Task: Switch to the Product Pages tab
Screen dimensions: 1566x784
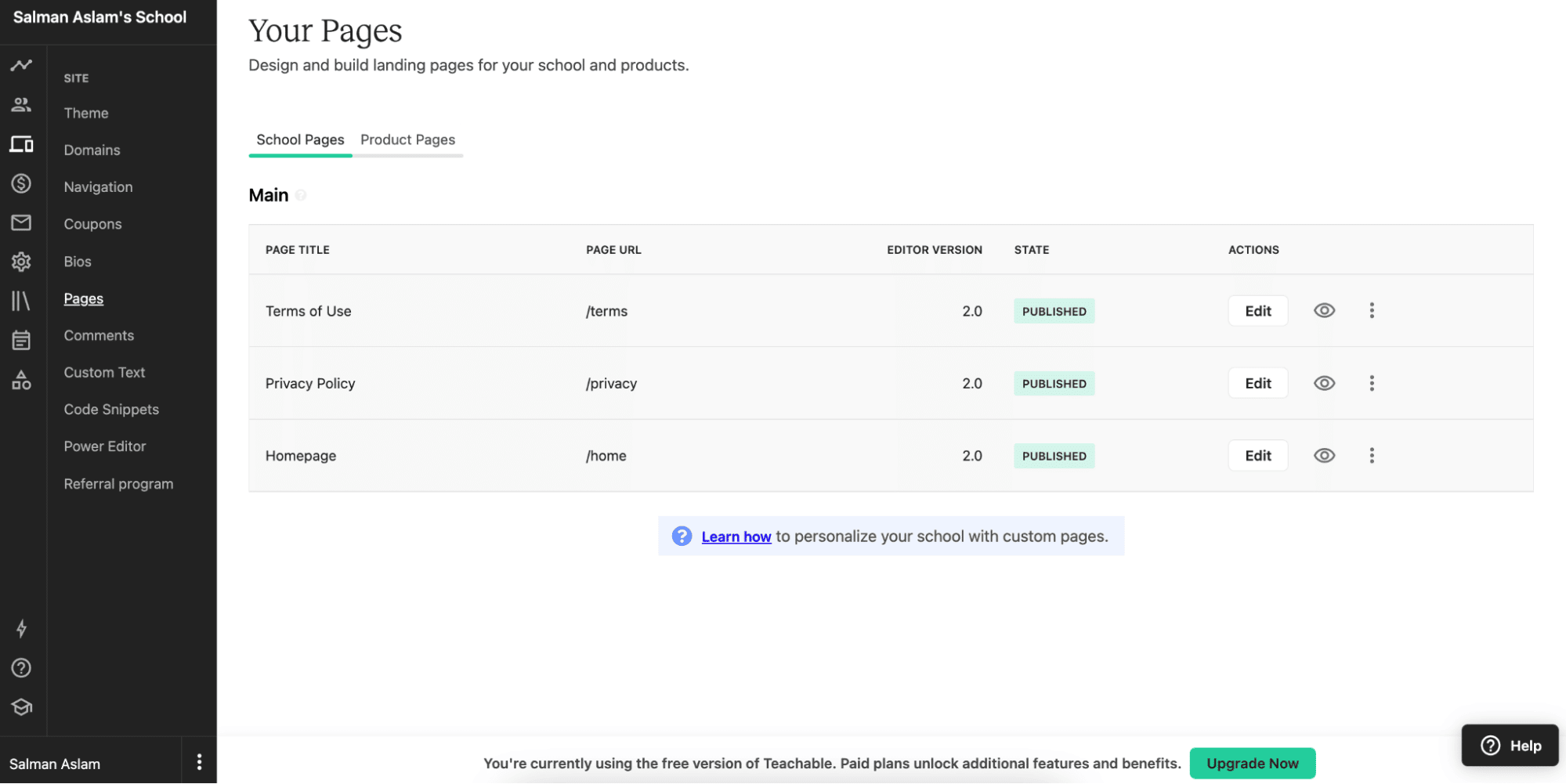Action: 407,139
